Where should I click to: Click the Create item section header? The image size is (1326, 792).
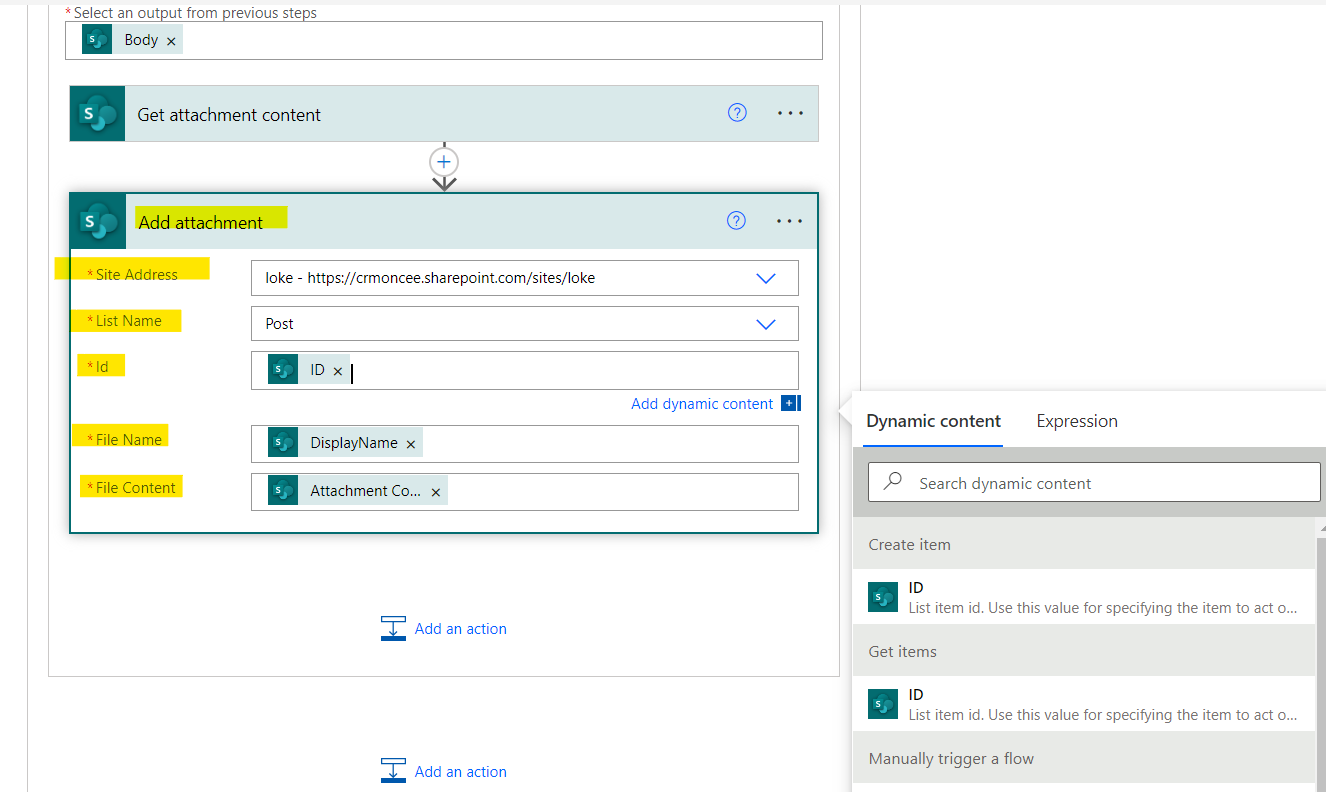click(x=1084, y=544)
